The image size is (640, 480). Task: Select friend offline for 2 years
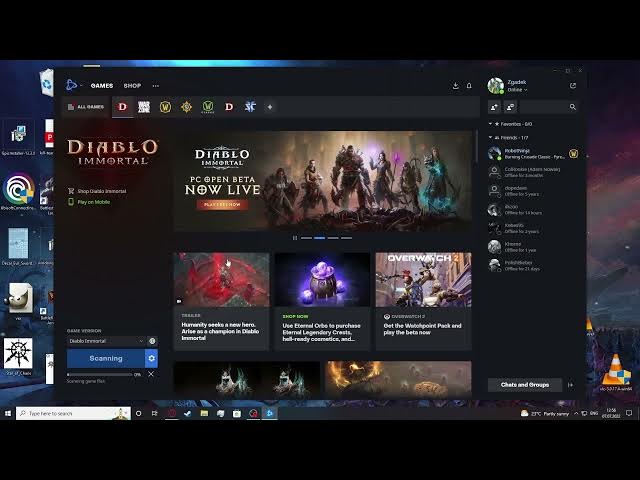(533, 228)
